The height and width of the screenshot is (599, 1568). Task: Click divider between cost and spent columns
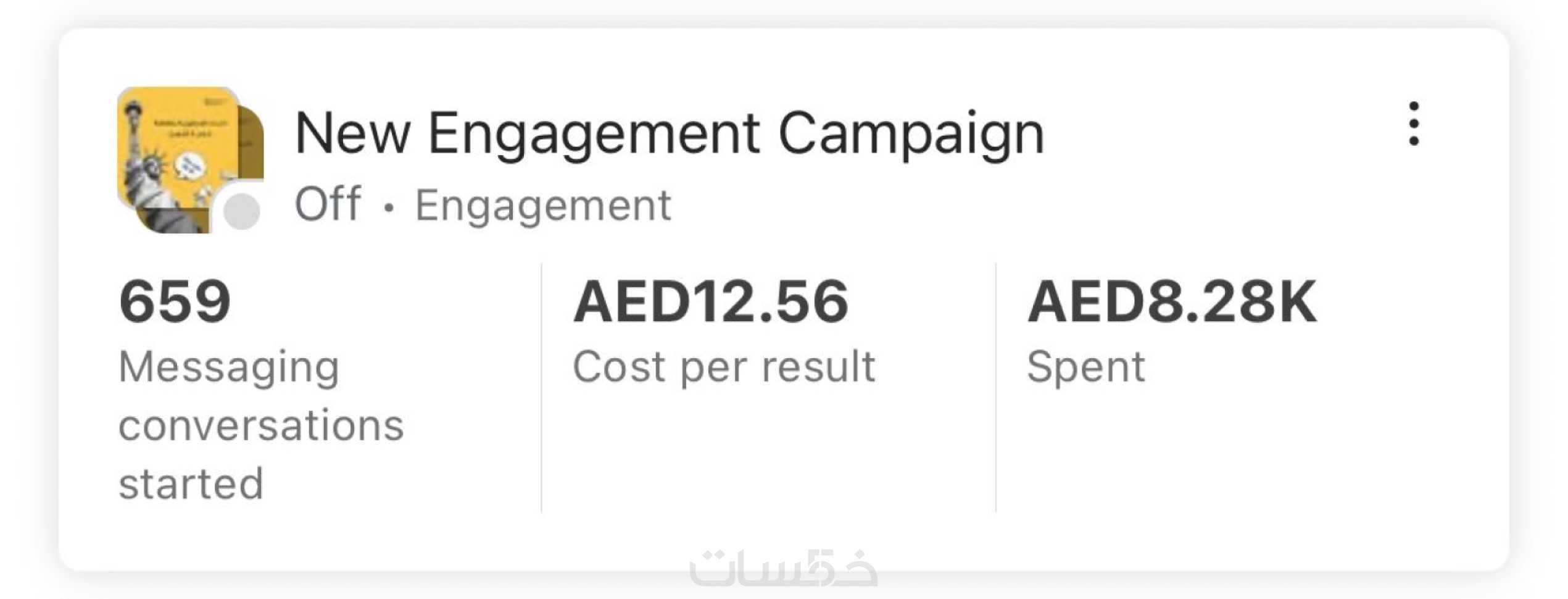tap(995, 388)
